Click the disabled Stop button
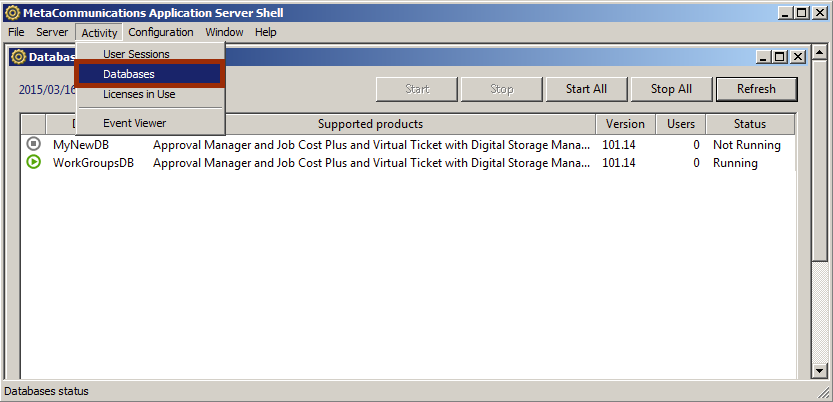 502,89
